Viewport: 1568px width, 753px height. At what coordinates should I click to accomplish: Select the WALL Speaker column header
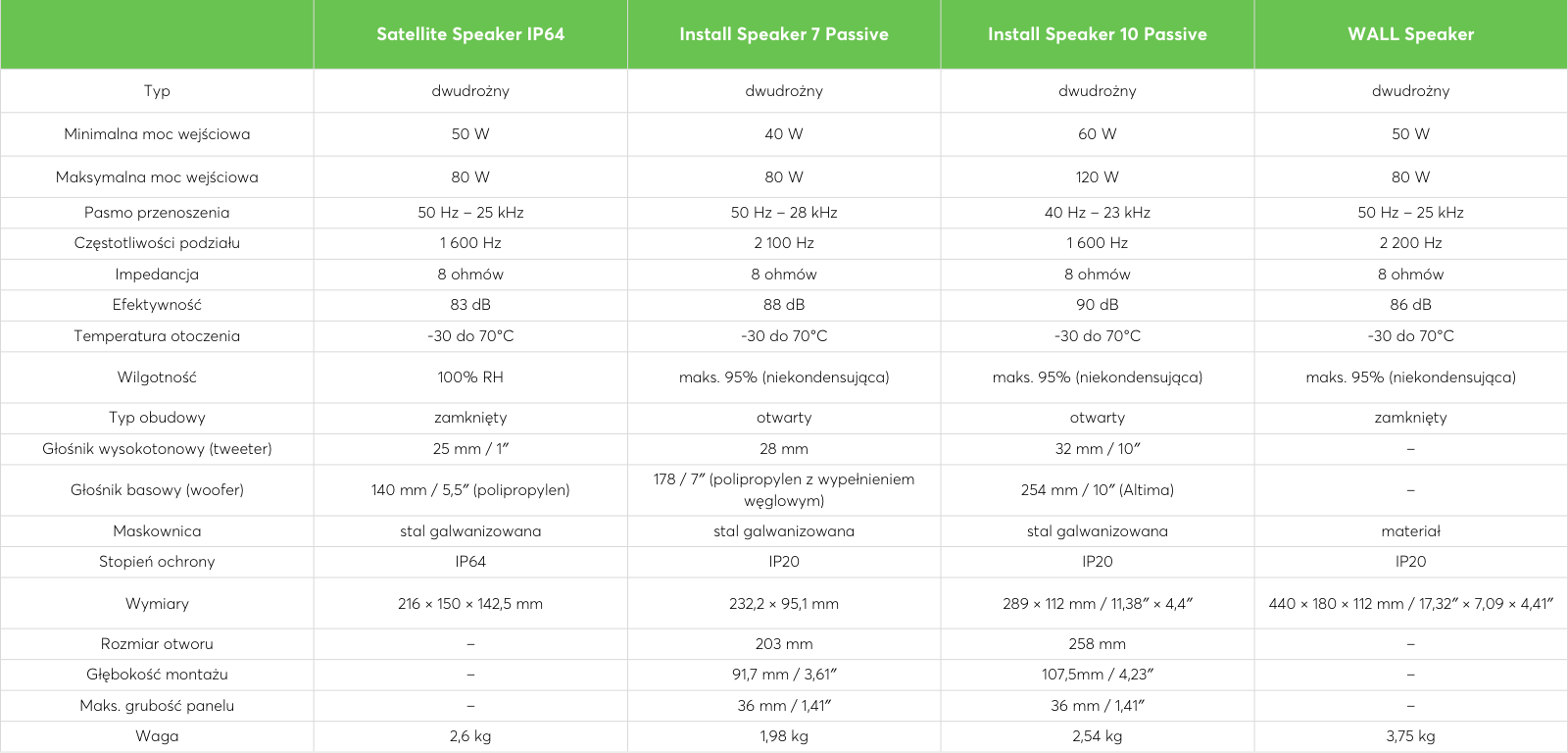click(x=1410, y=34)
